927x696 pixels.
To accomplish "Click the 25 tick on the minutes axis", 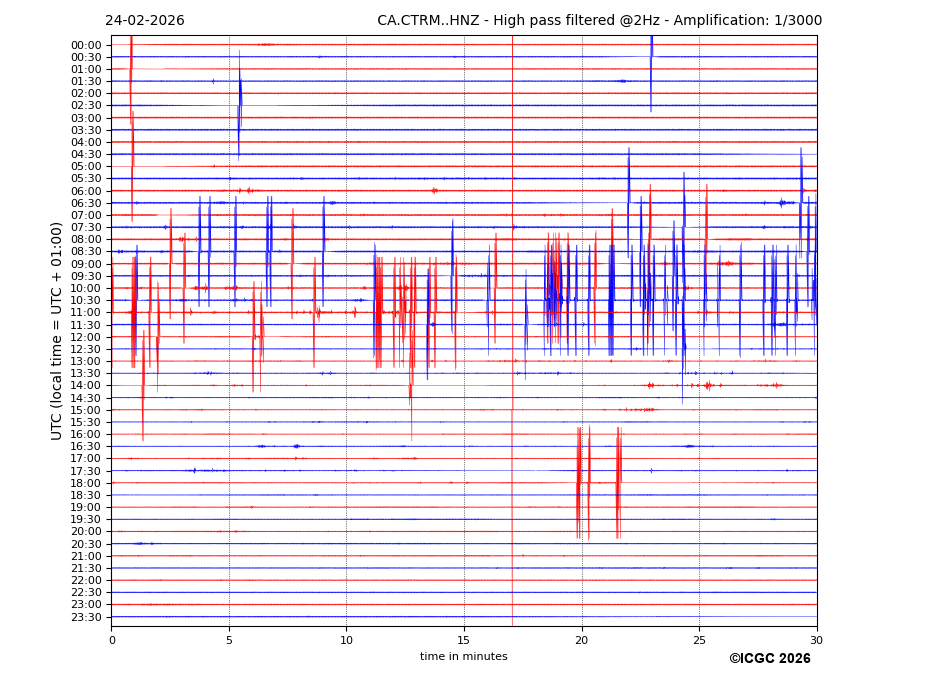I will pos(699,640).
